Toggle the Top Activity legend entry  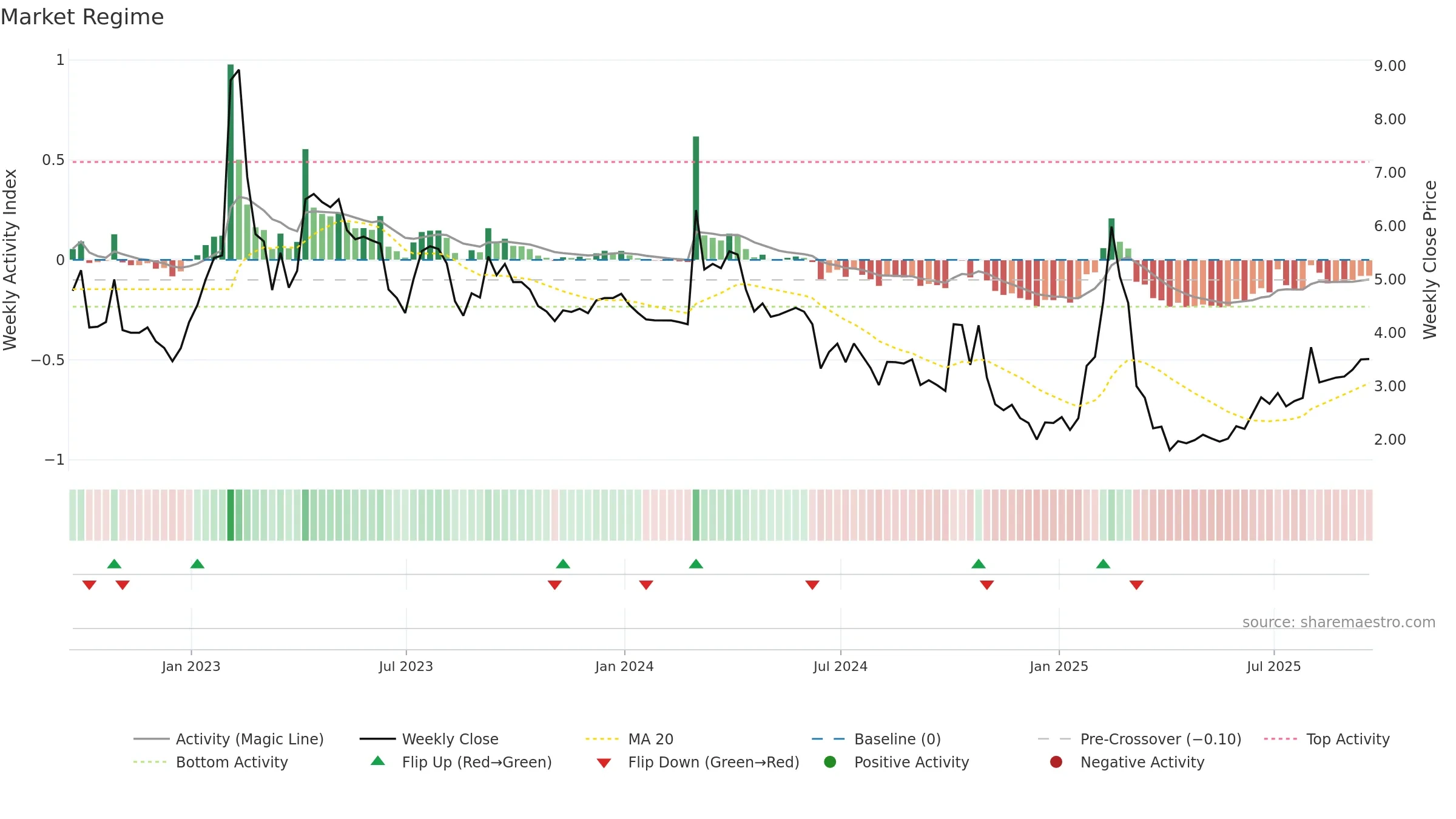click(x=1326, y=739)
